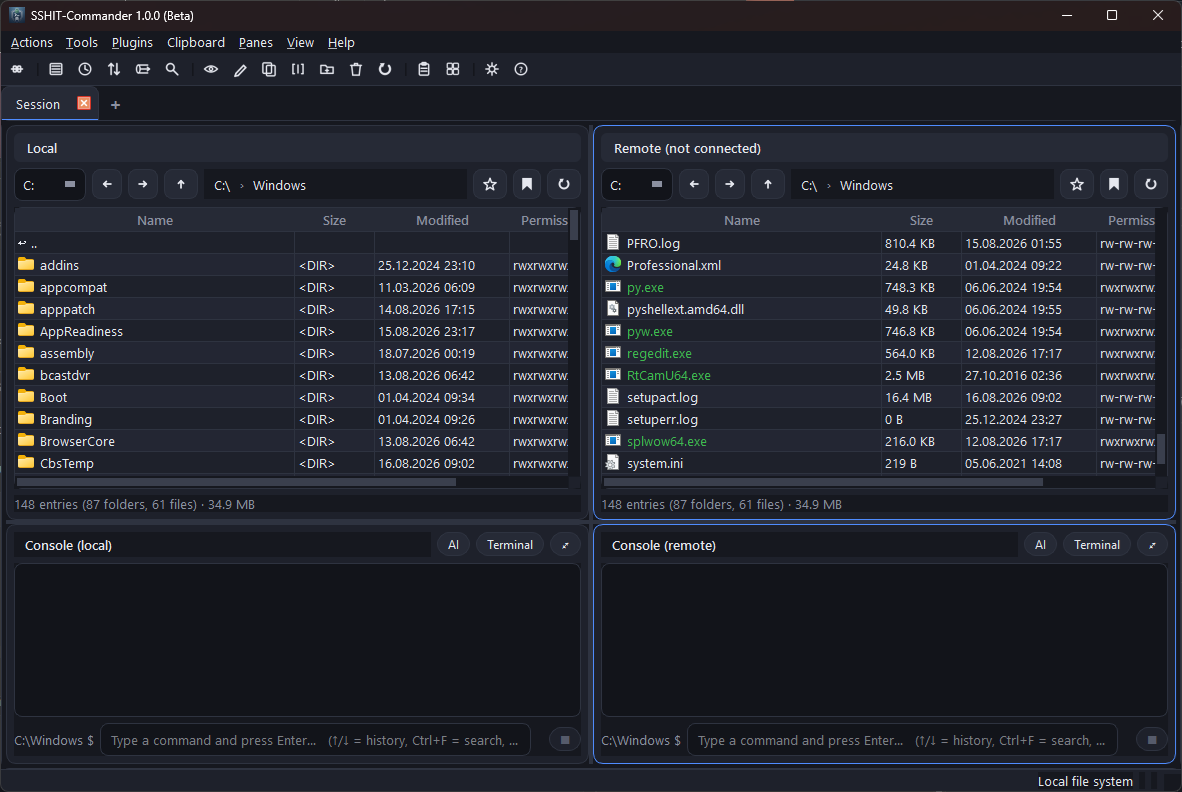Sort Remote pane by Name column

click(742, 220)
